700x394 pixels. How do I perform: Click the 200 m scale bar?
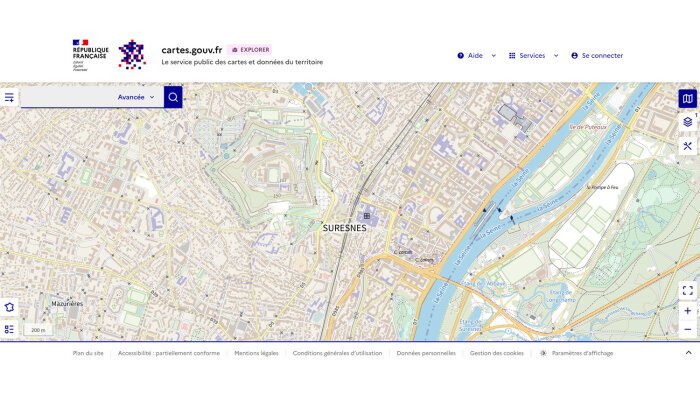coord(38,330)
